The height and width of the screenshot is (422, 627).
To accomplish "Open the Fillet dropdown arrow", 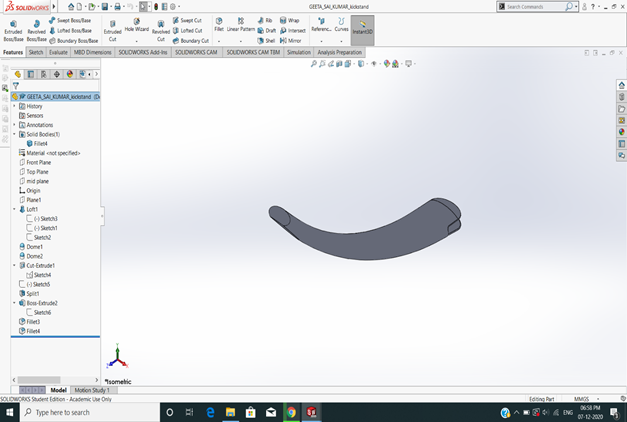I will click(219, 41).
